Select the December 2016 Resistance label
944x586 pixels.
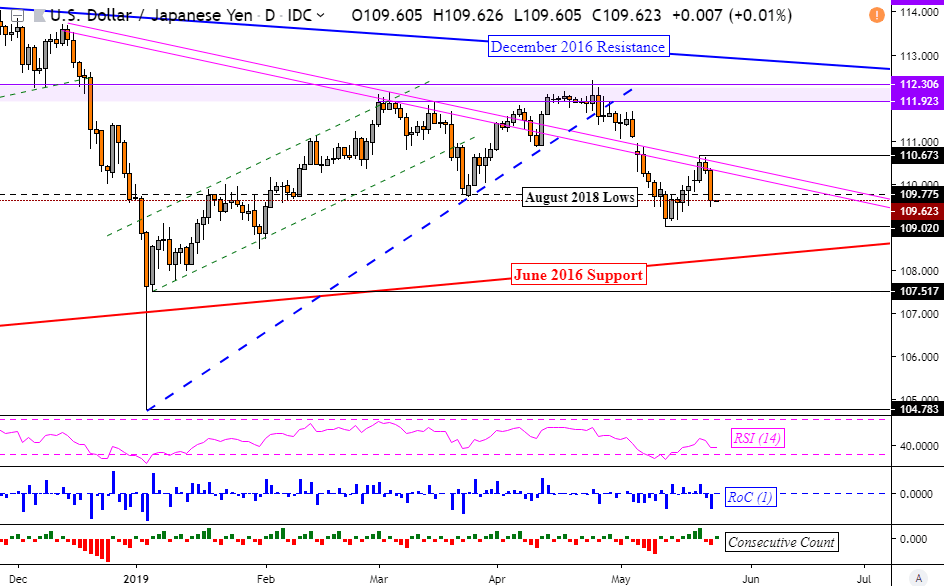pos(578,46)
